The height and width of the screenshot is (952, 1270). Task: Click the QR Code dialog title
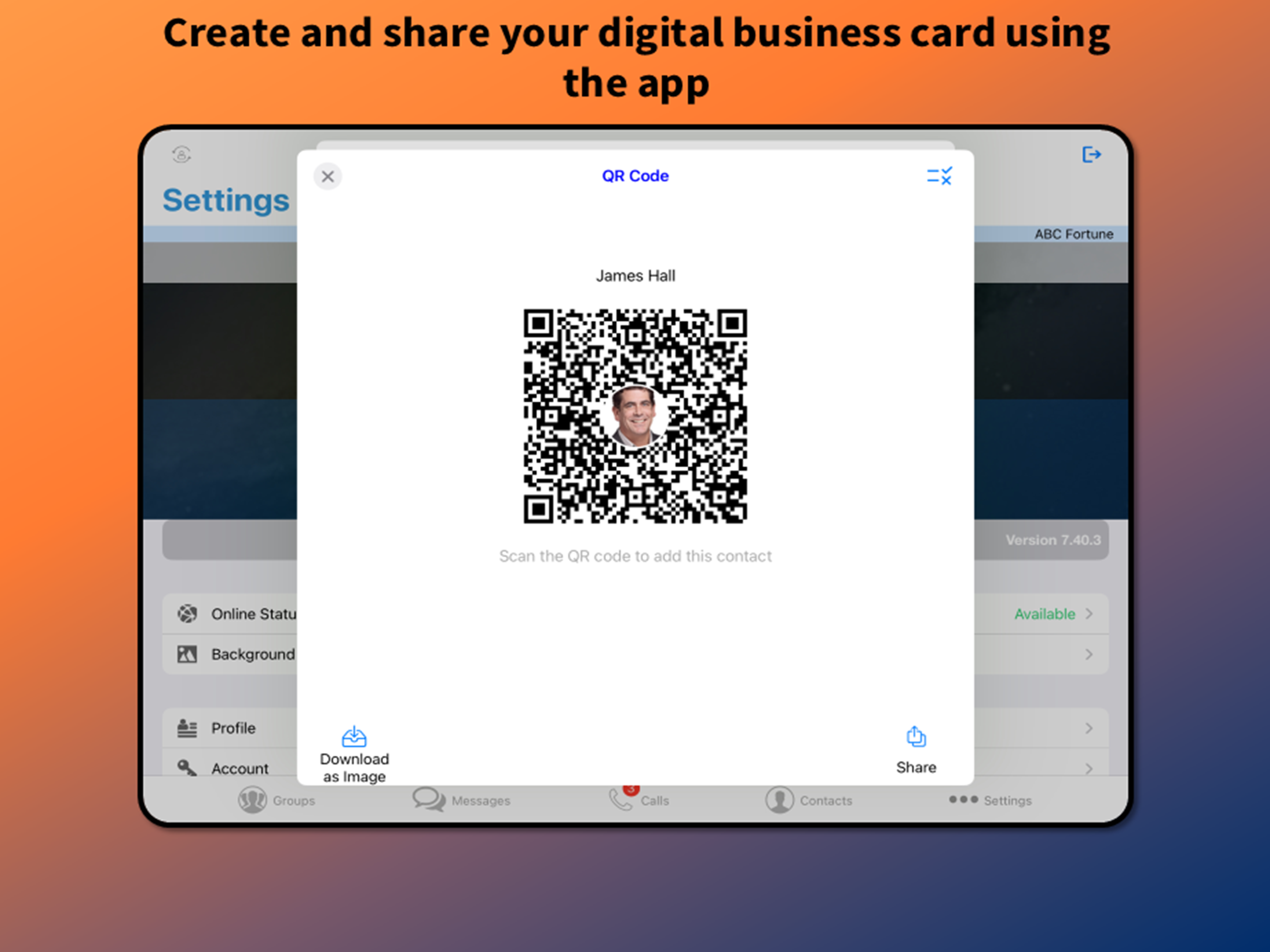pos(635,176)
